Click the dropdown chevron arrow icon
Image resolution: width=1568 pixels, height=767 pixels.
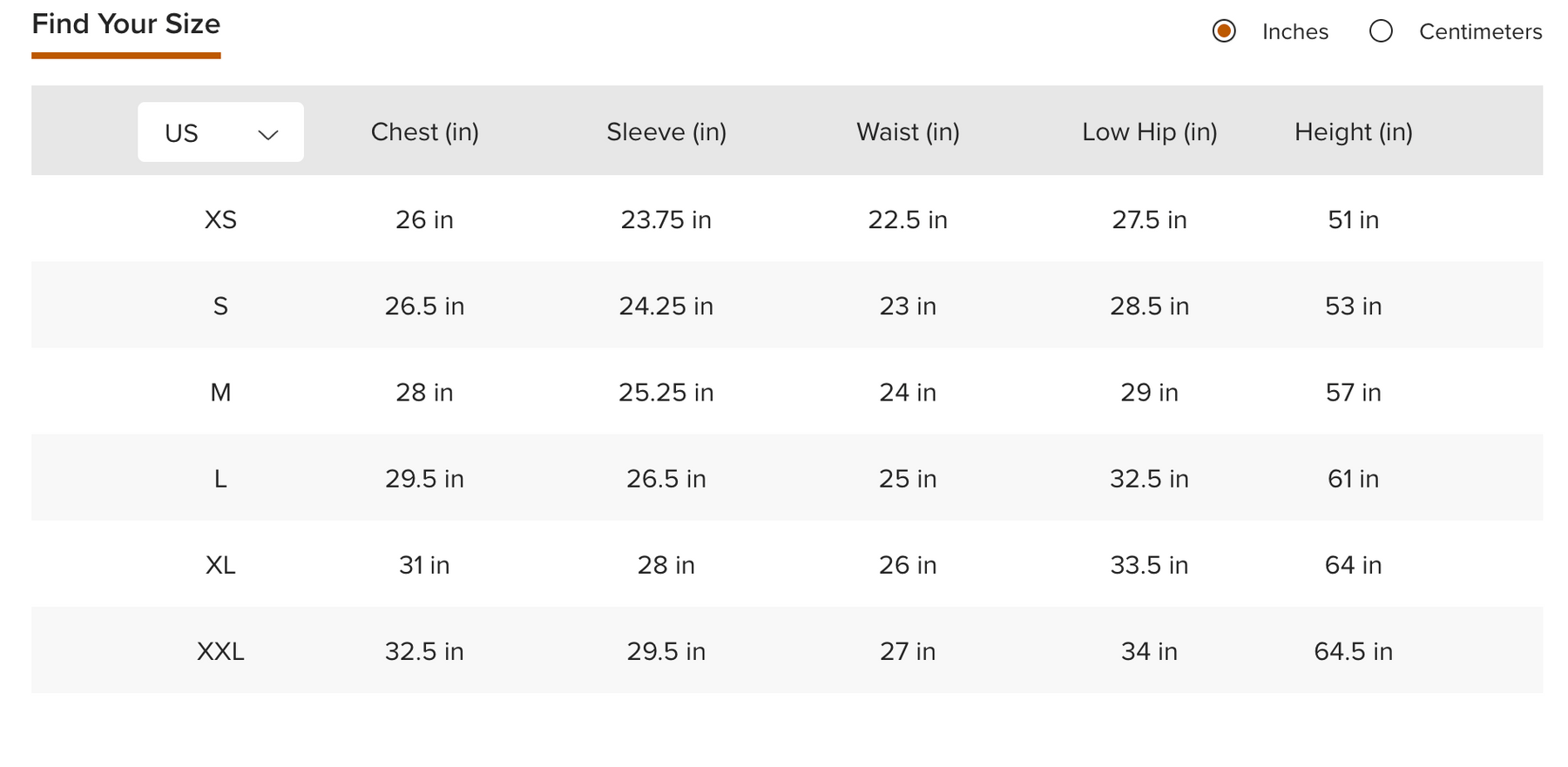(x=268, y=134)
